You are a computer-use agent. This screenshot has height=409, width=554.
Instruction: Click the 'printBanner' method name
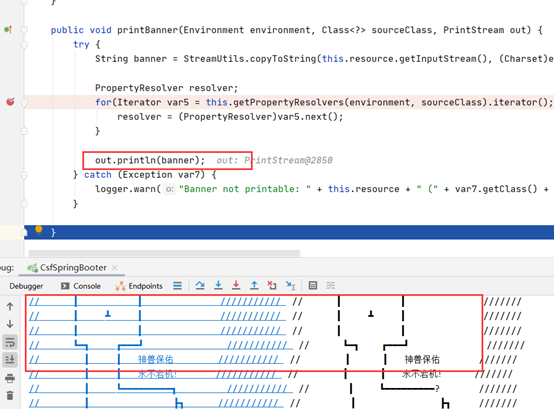(148, 30)
